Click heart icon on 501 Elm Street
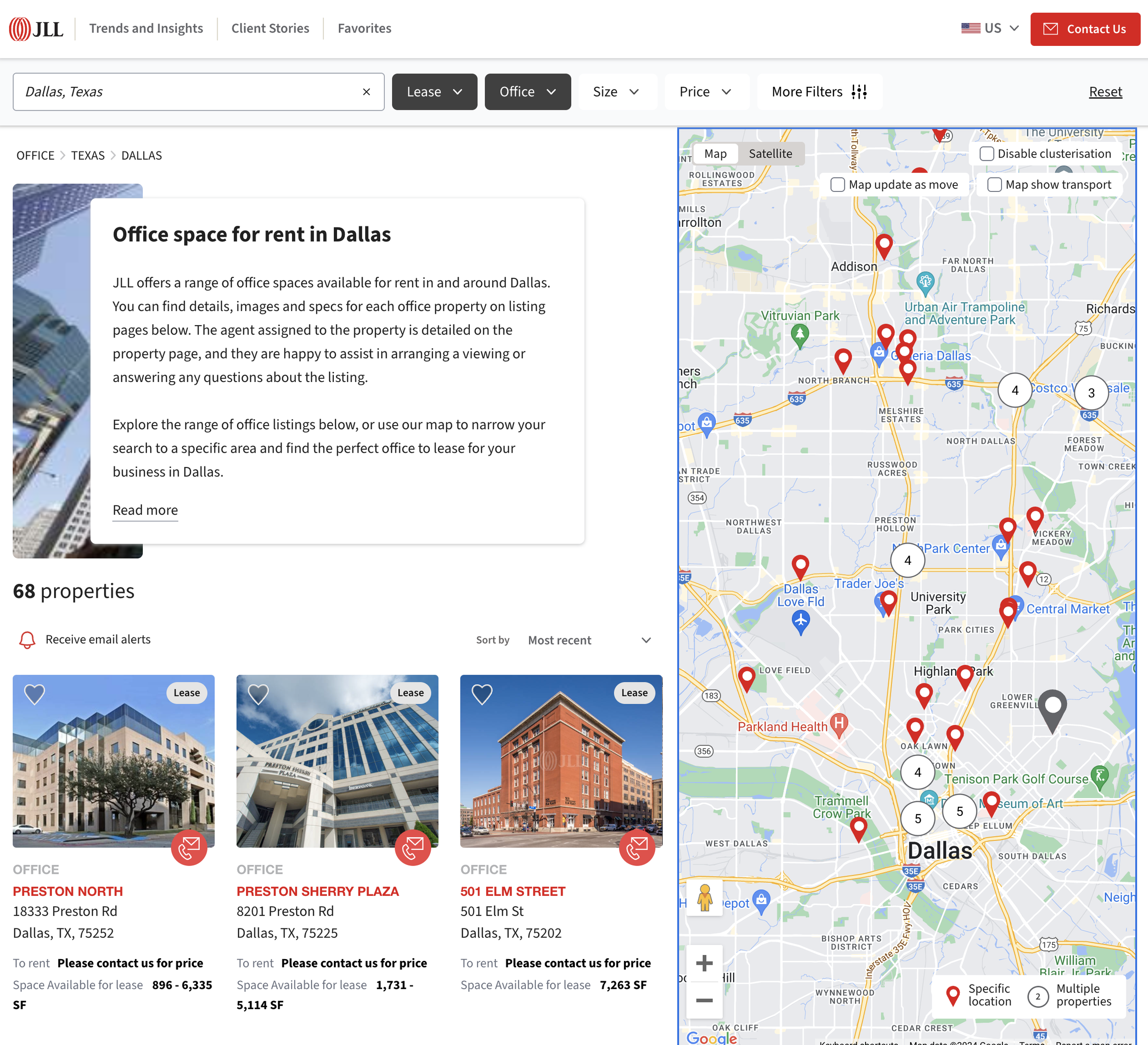This screenshot has width=1148, height=1045. (x=482, y=694)
